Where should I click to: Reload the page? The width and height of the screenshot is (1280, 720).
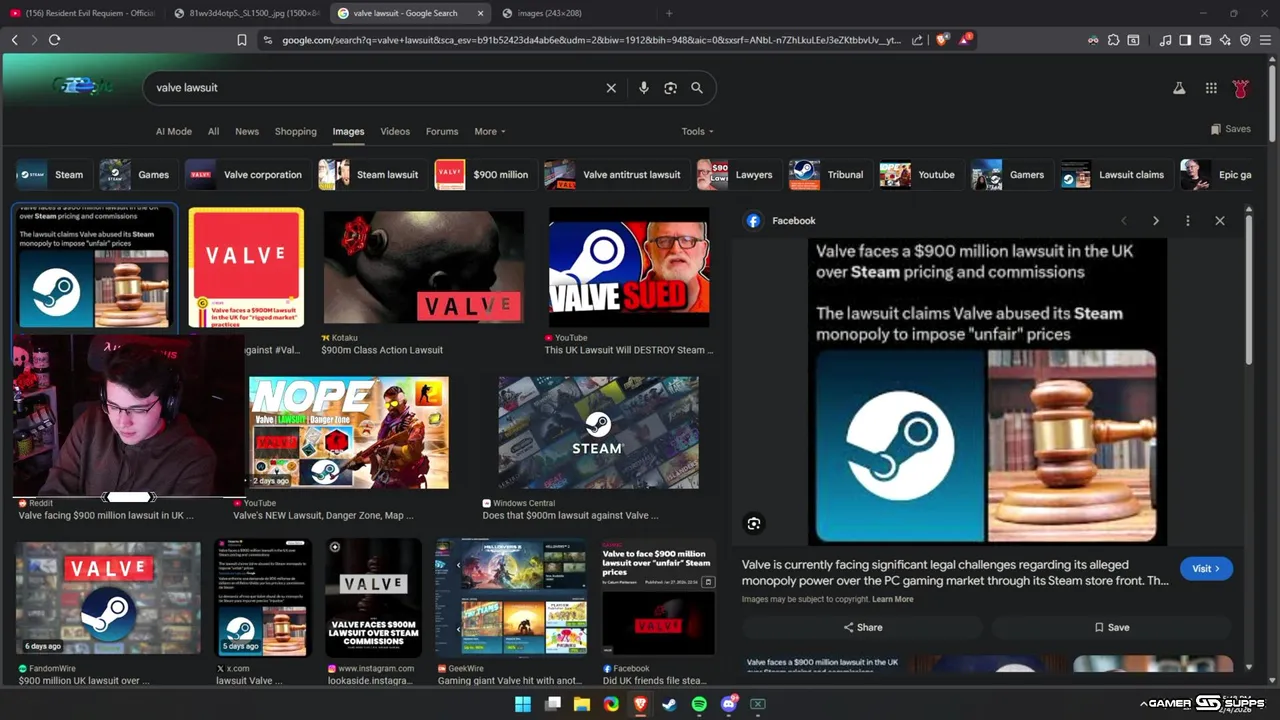[x=54, y=40]
